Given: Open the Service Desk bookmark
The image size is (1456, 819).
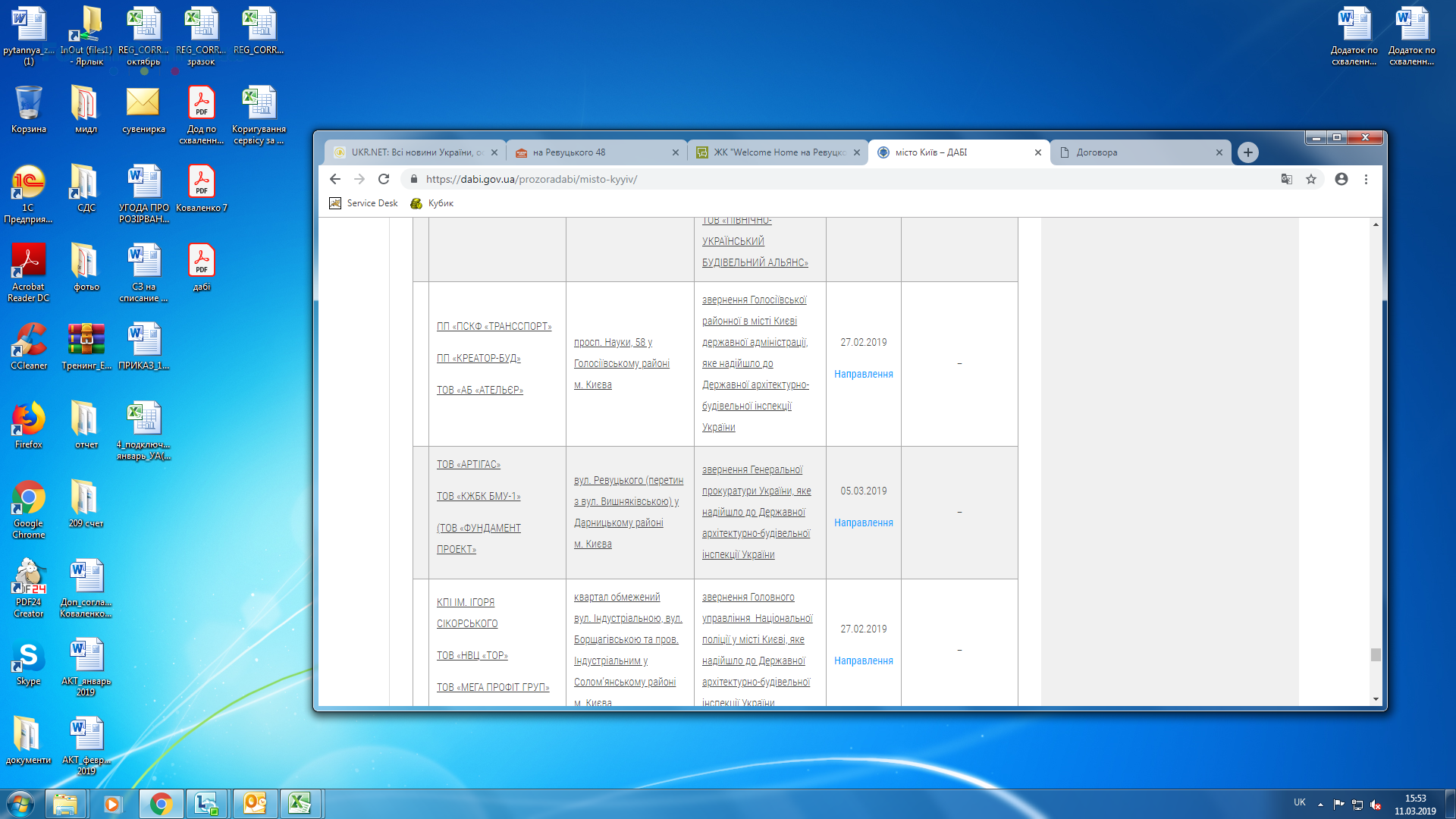Looking at the screenshot, I should pyautogui.click(x=364, y=203).
